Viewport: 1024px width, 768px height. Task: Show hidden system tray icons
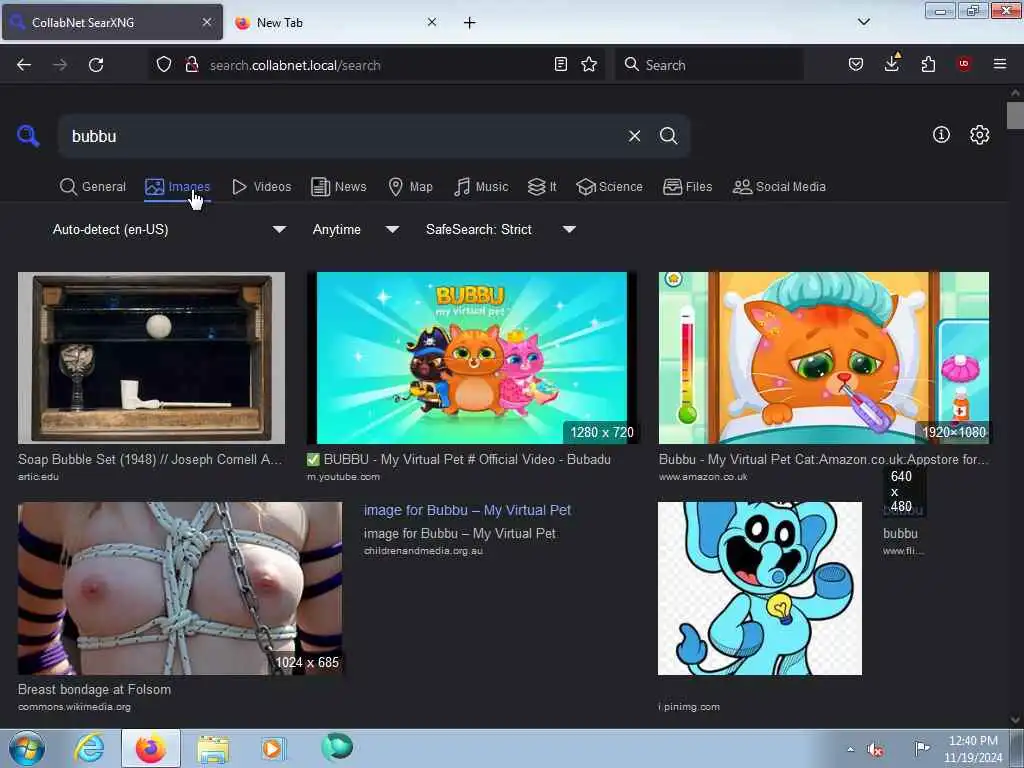click(x=850, y=749)
